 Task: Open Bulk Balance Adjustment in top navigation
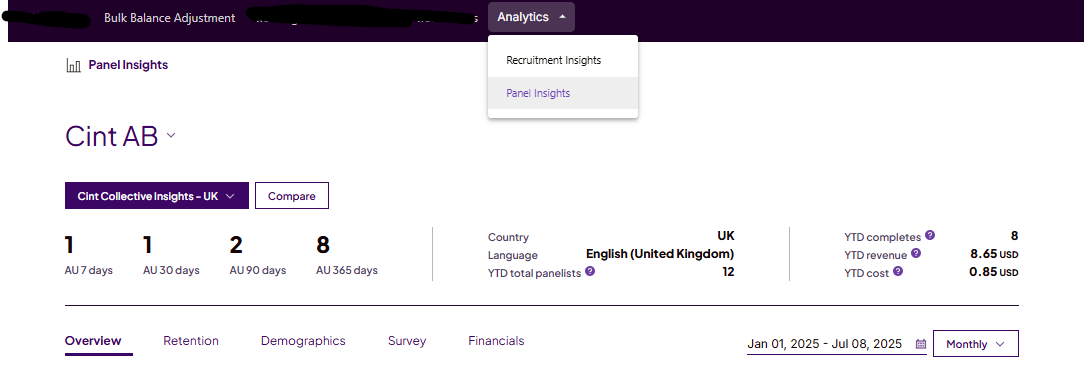point(169,18)
